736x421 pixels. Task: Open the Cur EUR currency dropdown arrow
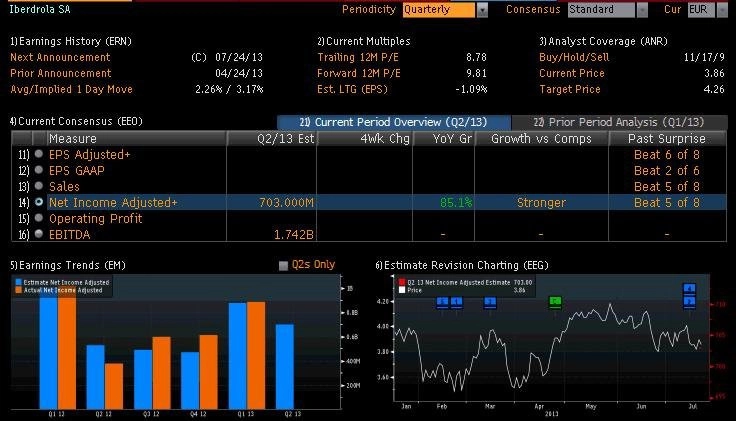pos(722,10)
